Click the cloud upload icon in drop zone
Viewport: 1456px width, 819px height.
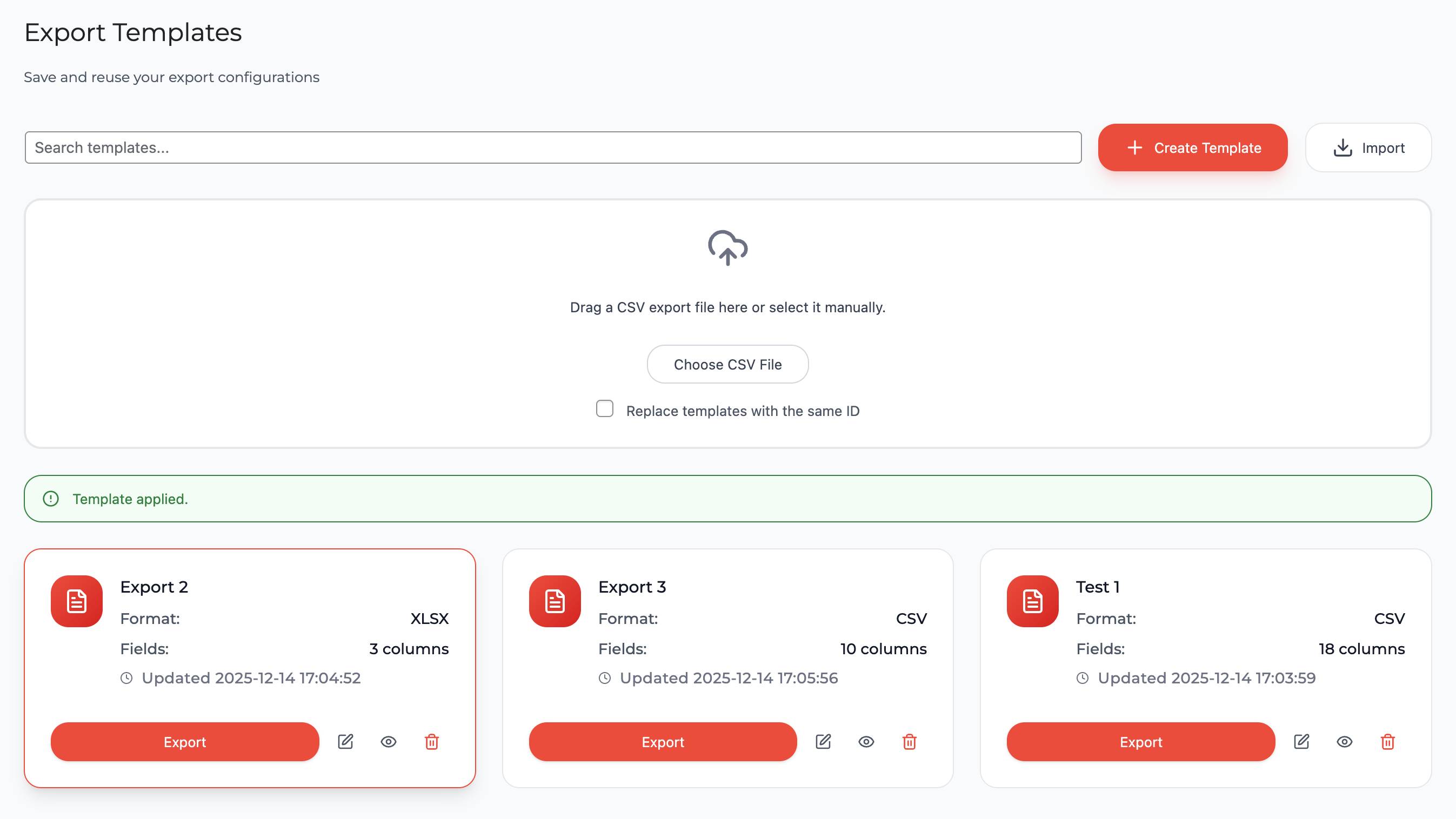click(x=727, y=249)
